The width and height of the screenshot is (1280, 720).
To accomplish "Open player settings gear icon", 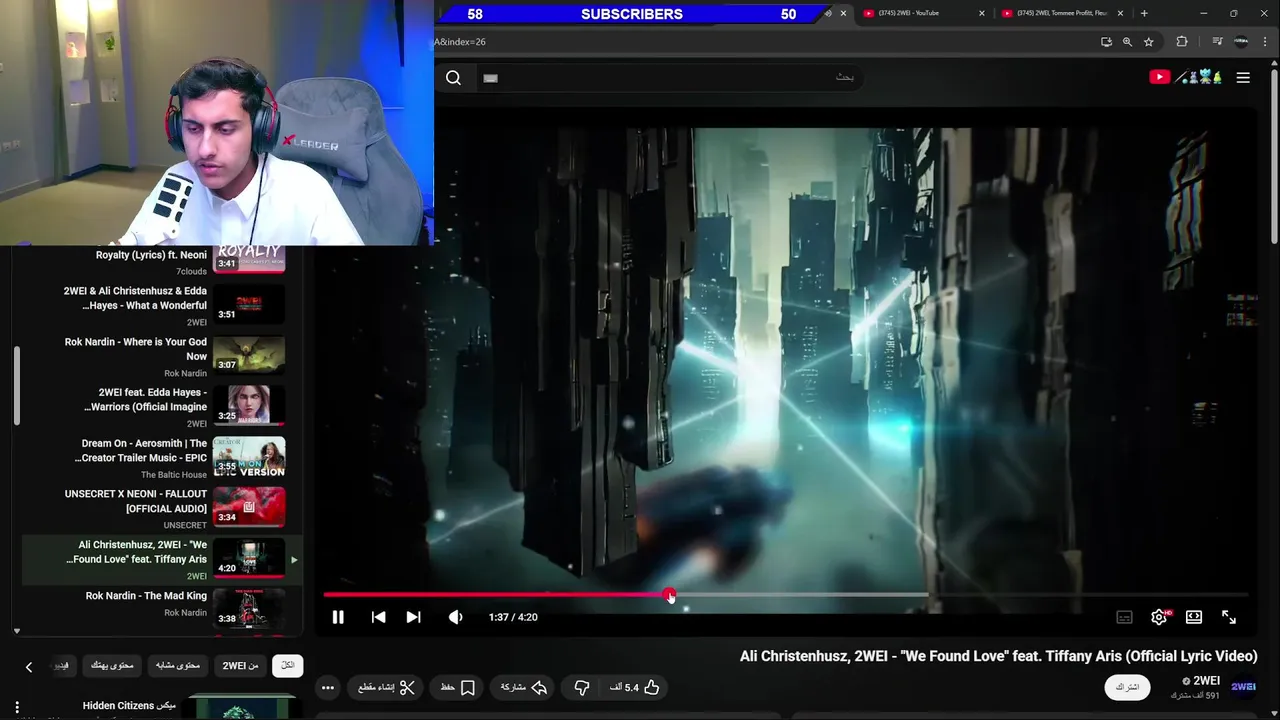I will coord(1159,617).
